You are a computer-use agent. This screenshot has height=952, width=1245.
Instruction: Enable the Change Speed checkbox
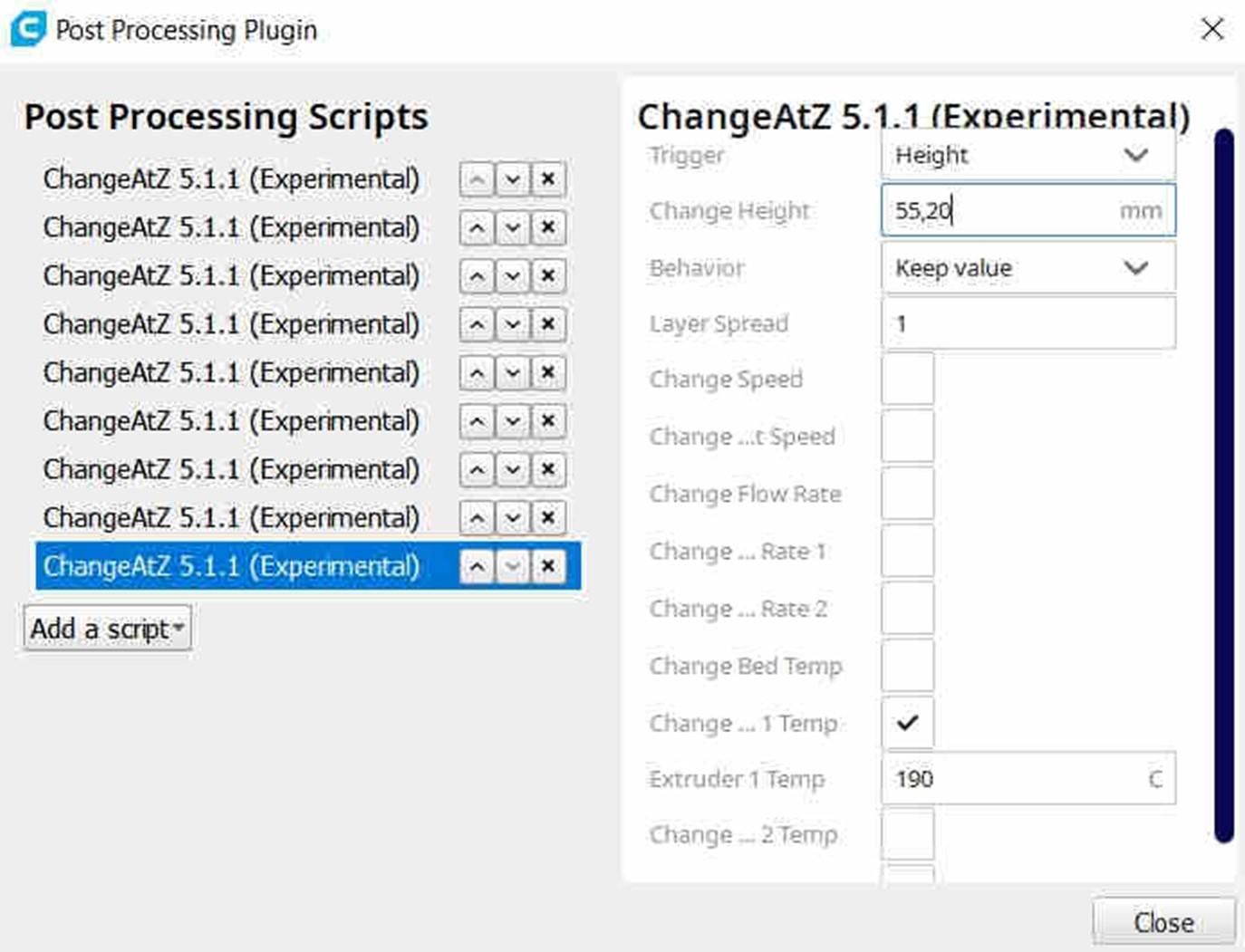pos(907,379)
